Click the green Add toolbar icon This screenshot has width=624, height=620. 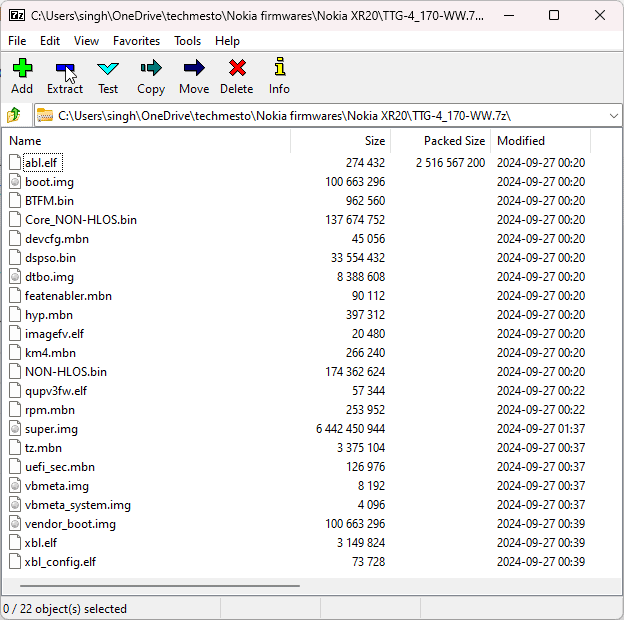click(x=22, y=76)
